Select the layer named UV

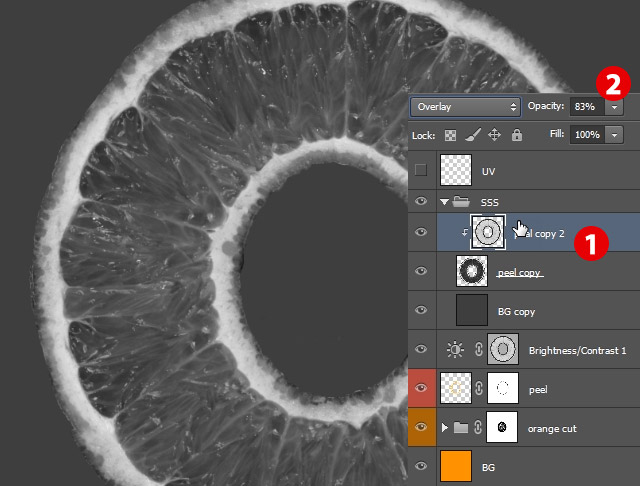[488, 171]
